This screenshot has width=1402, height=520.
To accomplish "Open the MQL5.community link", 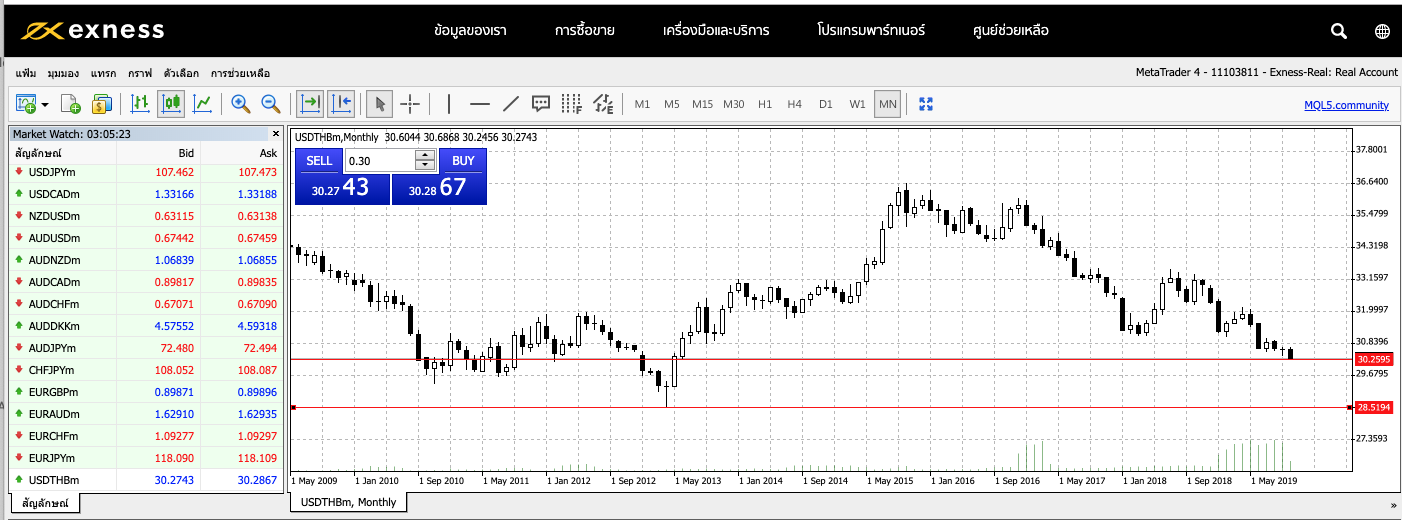I will (1346, 105).
